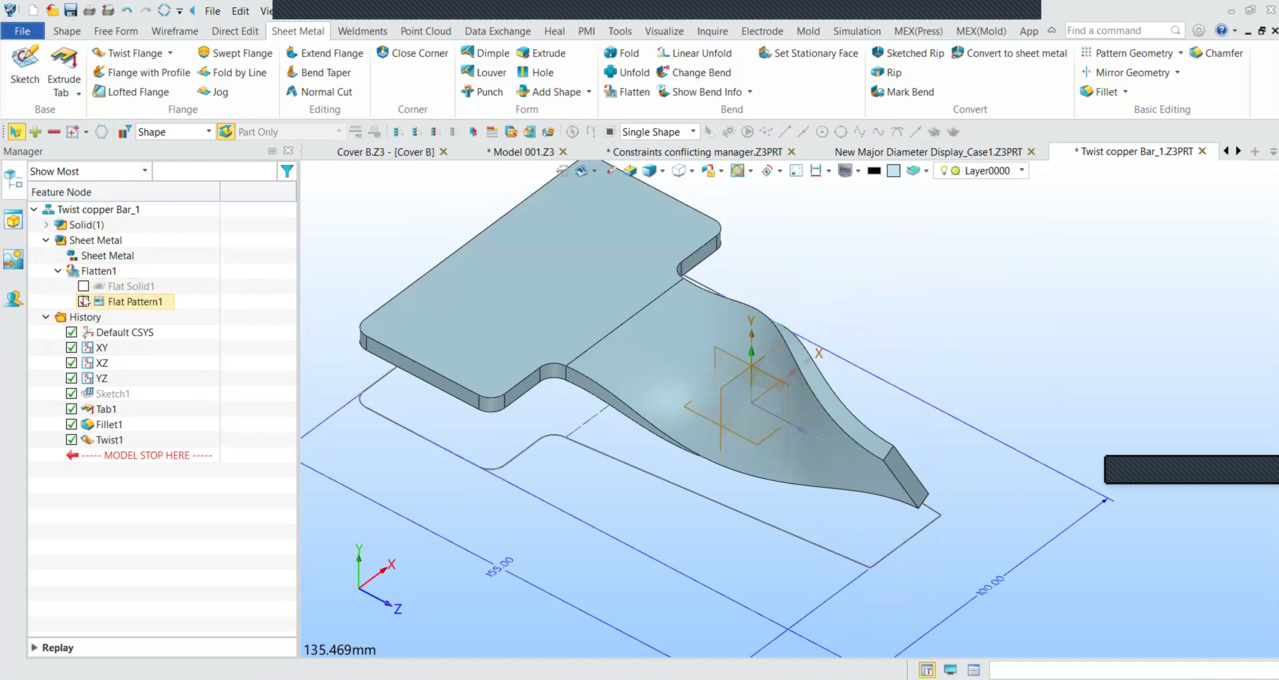Viewport: 1279px width, 680px height.
Task: Open the Sketched Rip tool
Action: (x=914, y=53)
